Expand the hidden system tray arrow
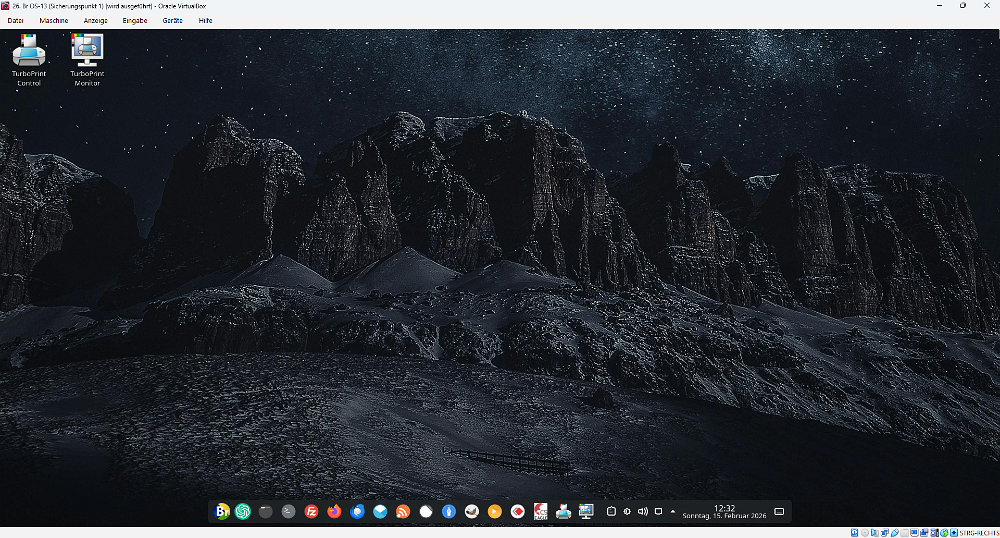The height and width of the screenshot is (538, 1000). (x=672, y=511)
